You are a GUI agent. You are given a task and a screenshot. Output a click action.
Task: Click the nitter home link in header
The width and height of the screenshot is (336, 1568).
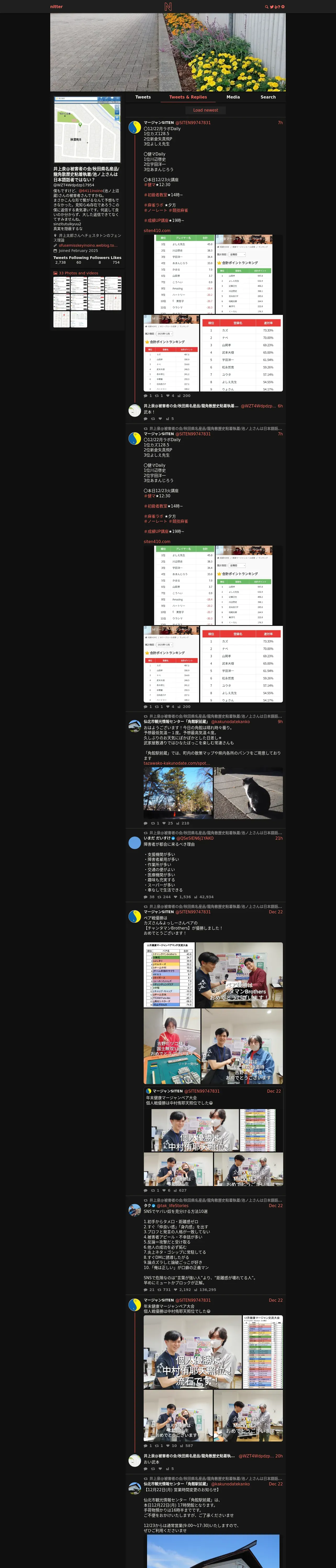pos(56,7)
